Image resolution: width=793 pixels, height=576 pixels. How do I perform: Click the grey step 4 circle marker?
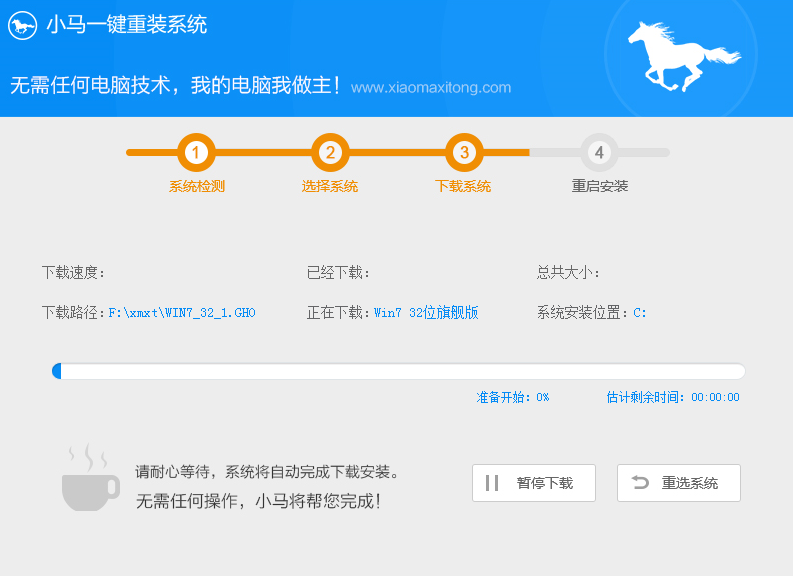pyautogui.click(x=599, y=153)
